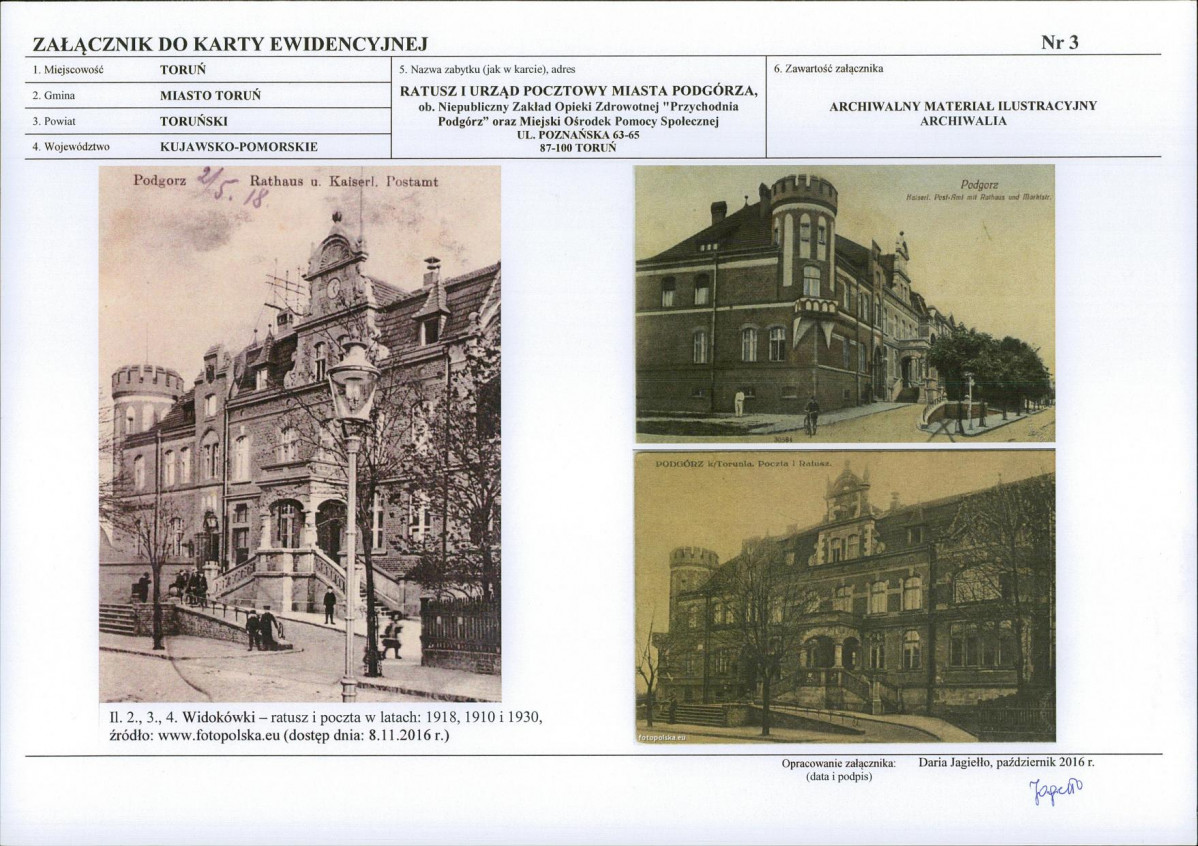1198x846 pixels.
Task: Click the UL. POZNAŃSKA 63-65 address line
Action: coord(578,135)
